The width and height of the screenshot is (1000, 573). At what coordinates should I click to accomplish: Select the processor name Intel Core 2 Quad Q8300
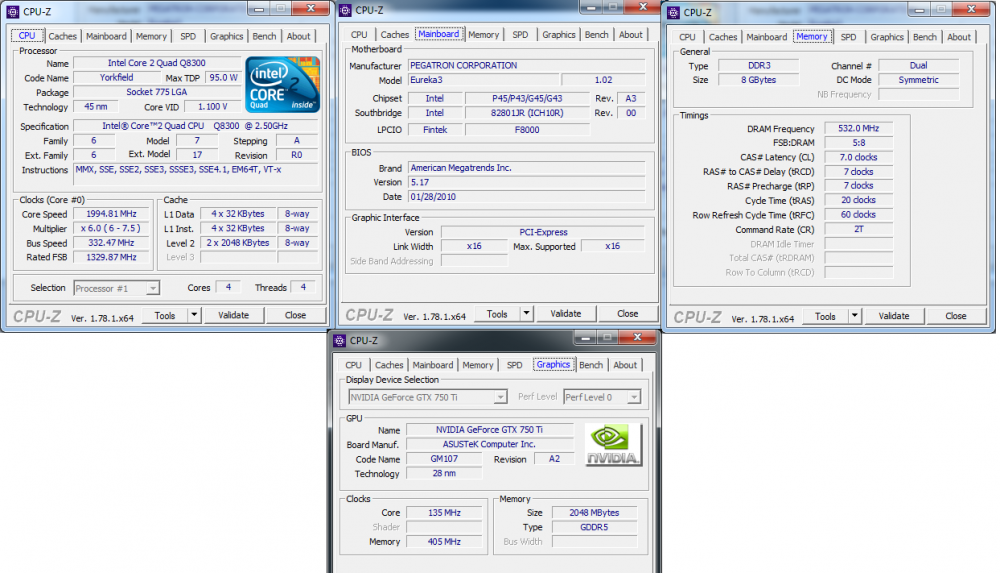[x=156, y=63]
